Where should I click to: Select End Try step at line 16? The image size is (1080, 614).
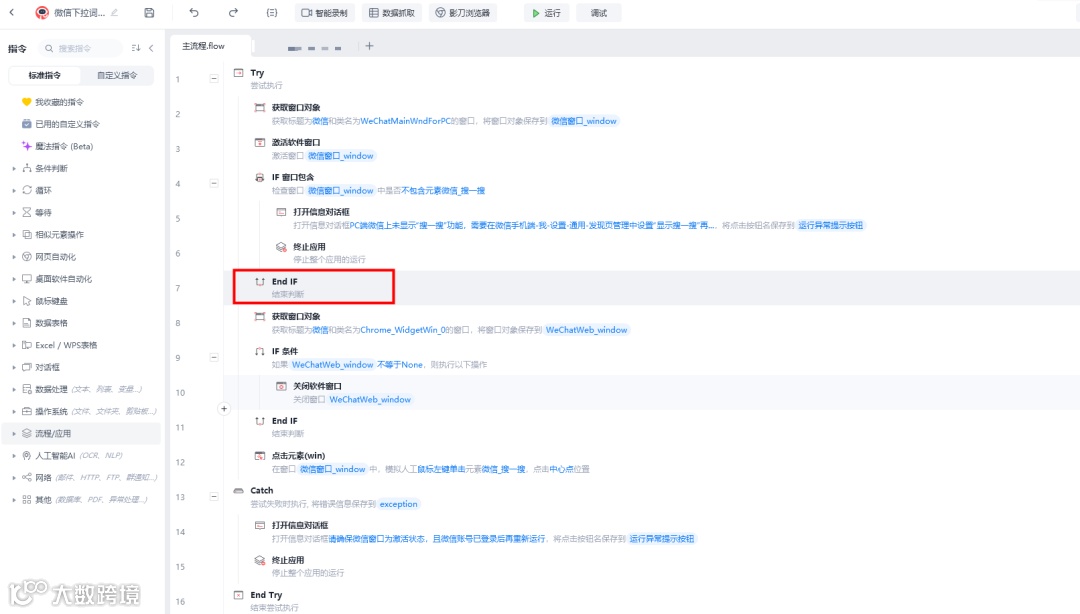coord(266,600)
